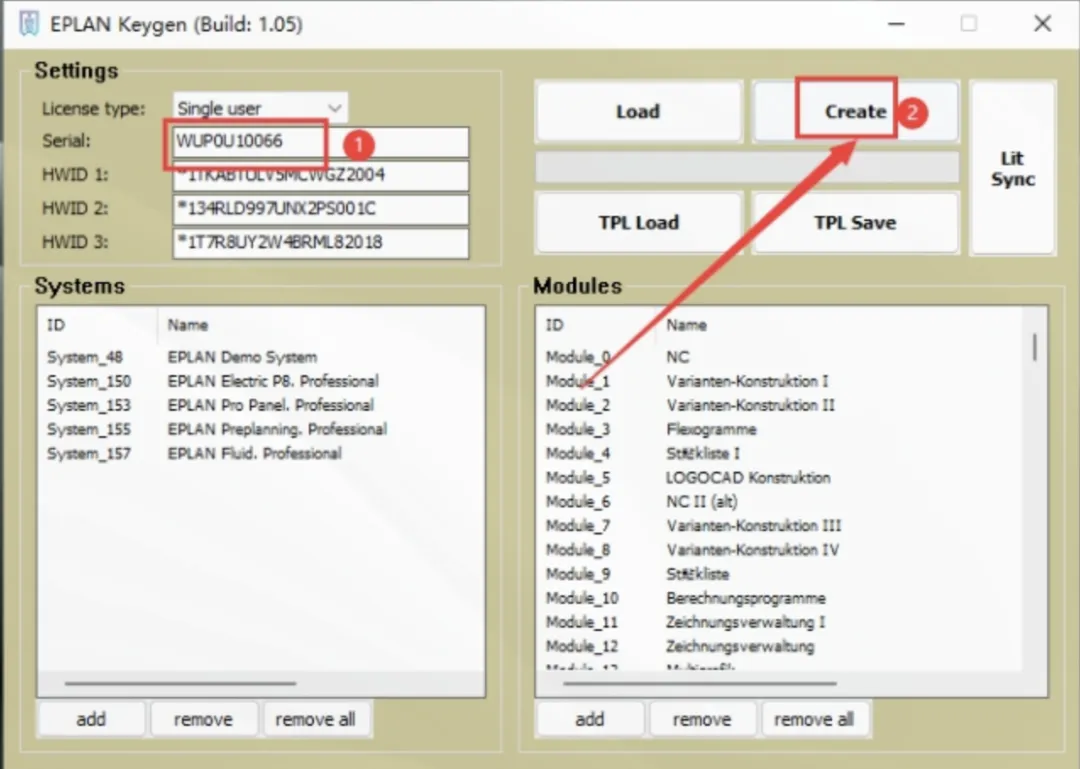Select Module_5 LOGOCAD Konstruktion row

coord(780,478)
